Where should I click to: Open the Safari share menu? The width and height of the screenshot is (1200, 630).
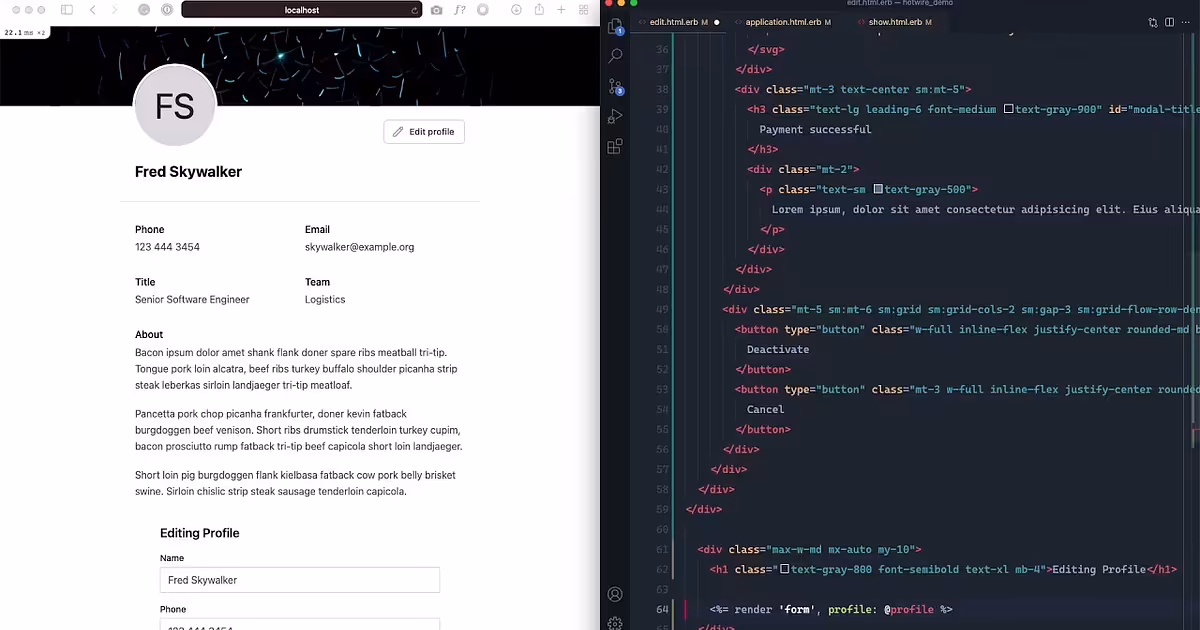point(540,10)
